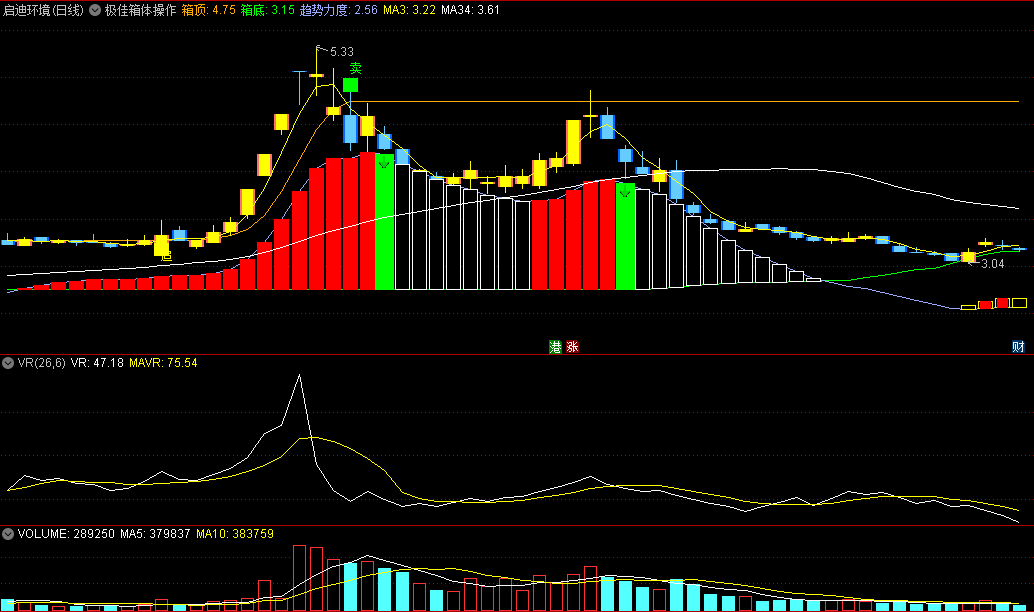The width and height of the screenshot is (1034, 612).
Task: Click the orange horizontal box-top line
Action: (x=684, y=102)
